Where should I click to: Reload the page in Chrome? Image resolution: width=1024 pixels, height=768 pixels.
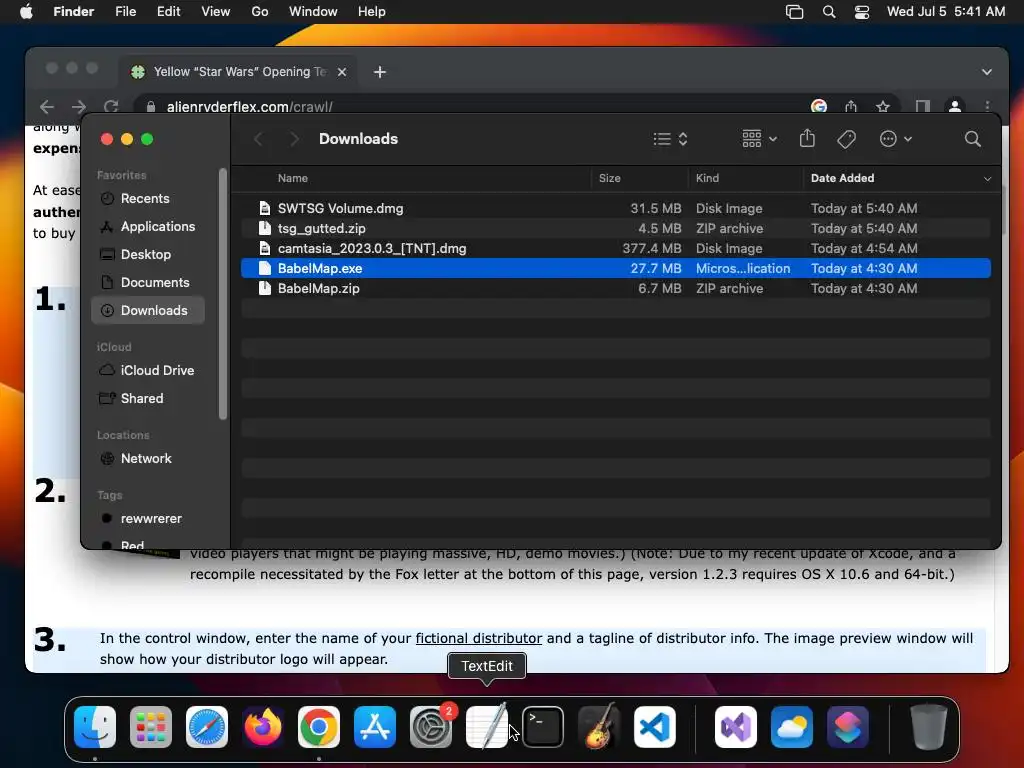pyautogui.click(x=111, y=106)
